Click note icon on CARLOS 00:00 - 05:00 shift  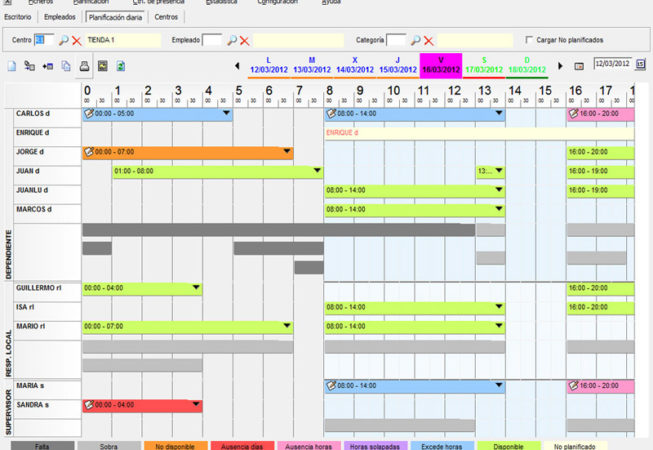tap(88, 113)
